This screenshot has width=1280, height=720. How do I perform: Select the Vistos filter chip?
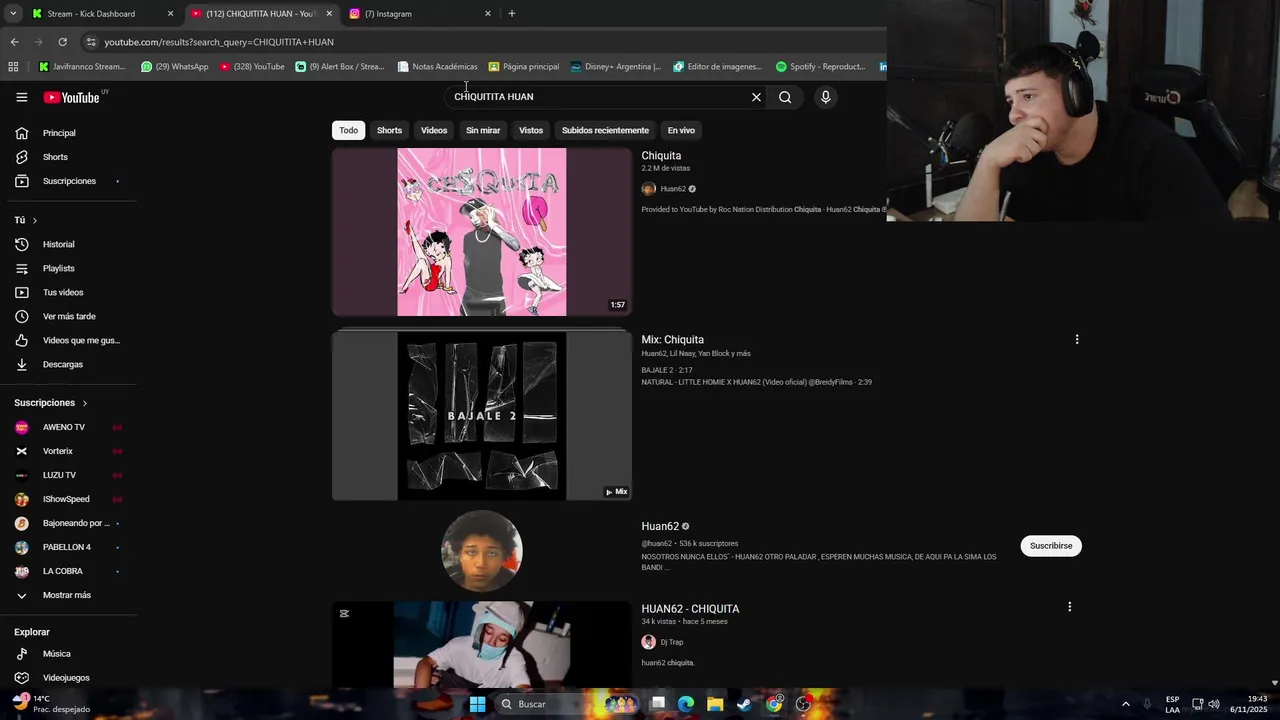point(531,130)
